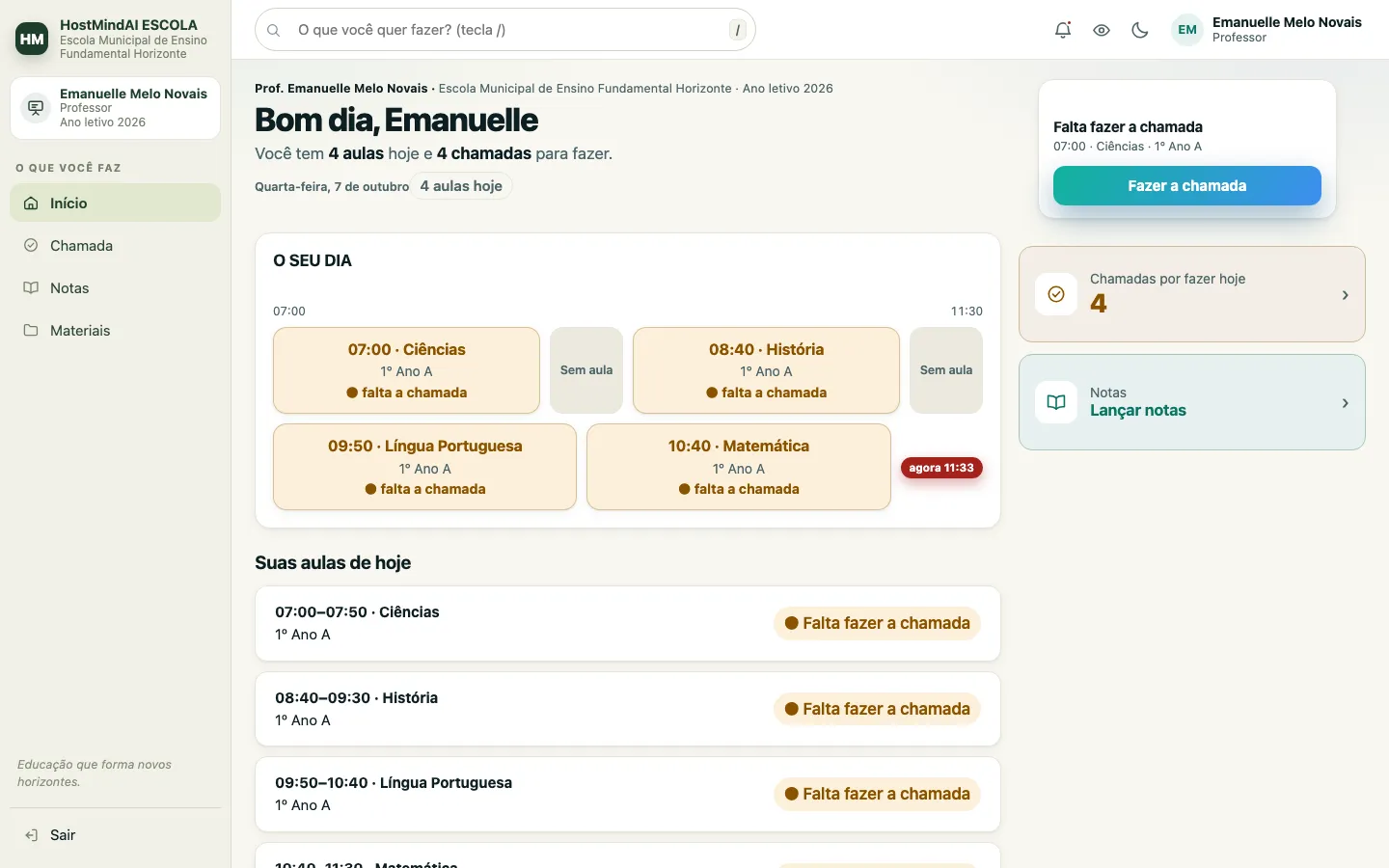Select the 10:40 Matemática timeline block
Viewport: 1389px width, 868px height.
(x=739, y=467)
